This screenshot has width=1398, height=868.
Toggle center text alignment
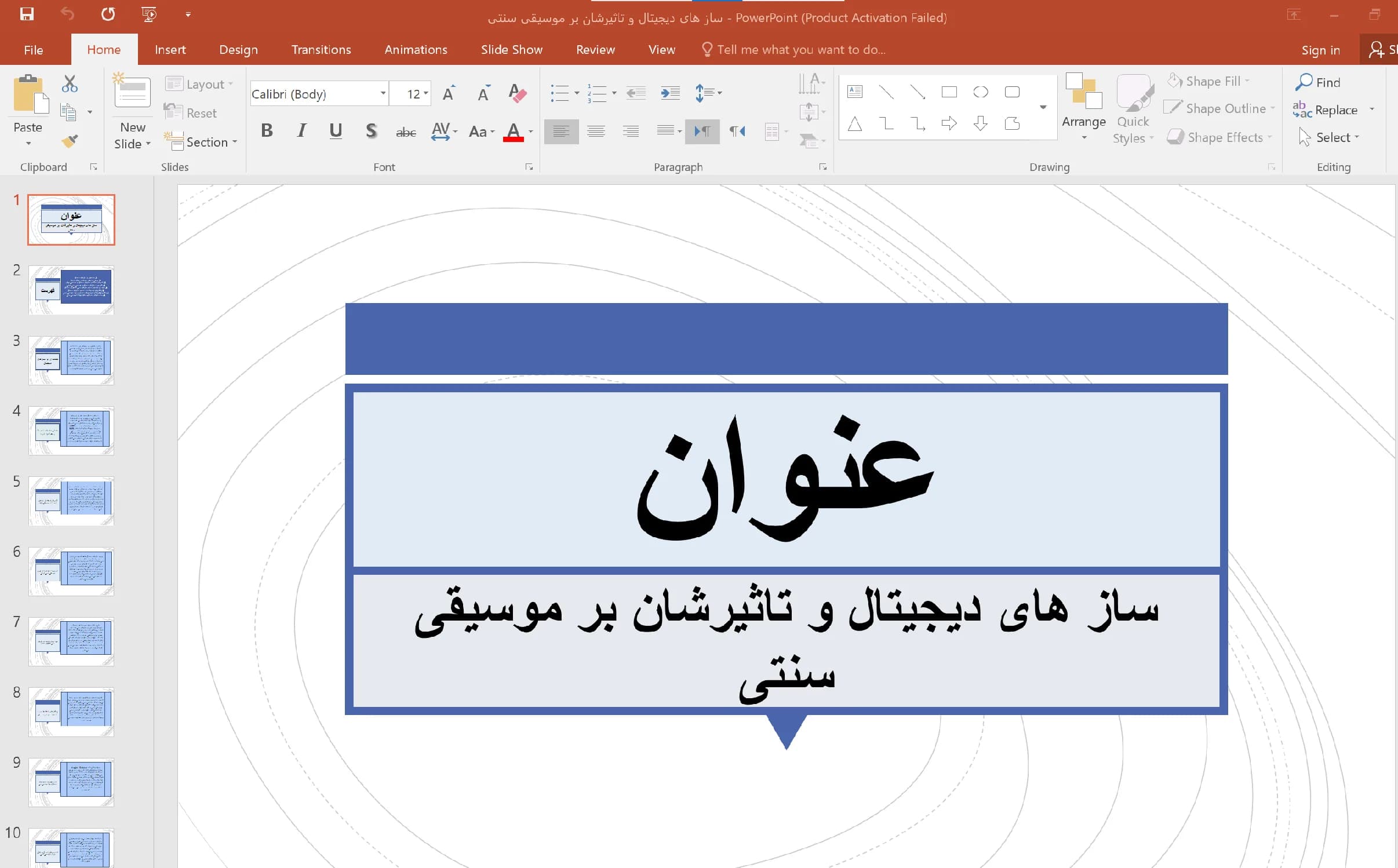pyautogui.click(x=596, y=132)
